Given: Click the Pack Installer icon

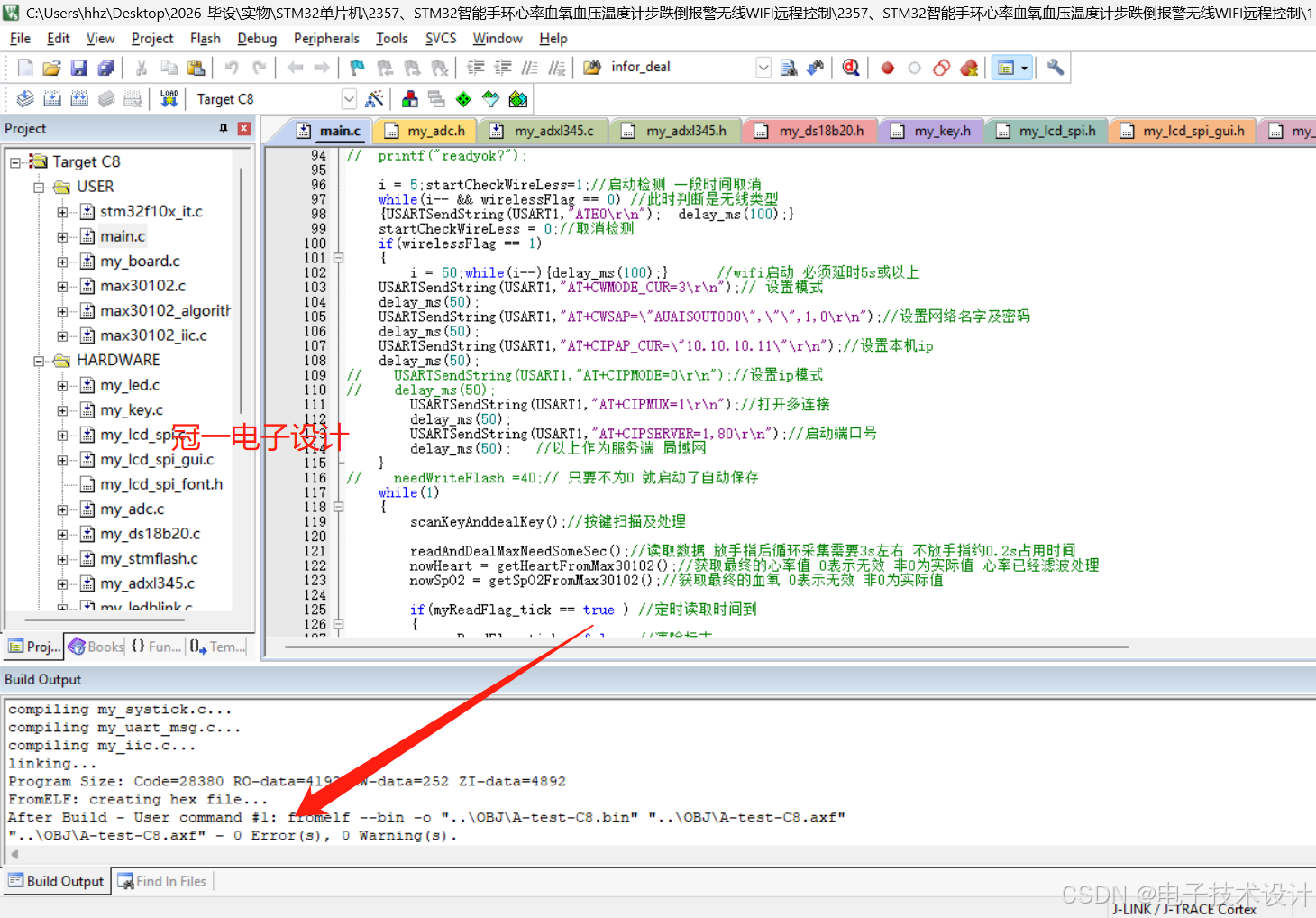Looking at the screenshot, I should [x=517, y=99].
